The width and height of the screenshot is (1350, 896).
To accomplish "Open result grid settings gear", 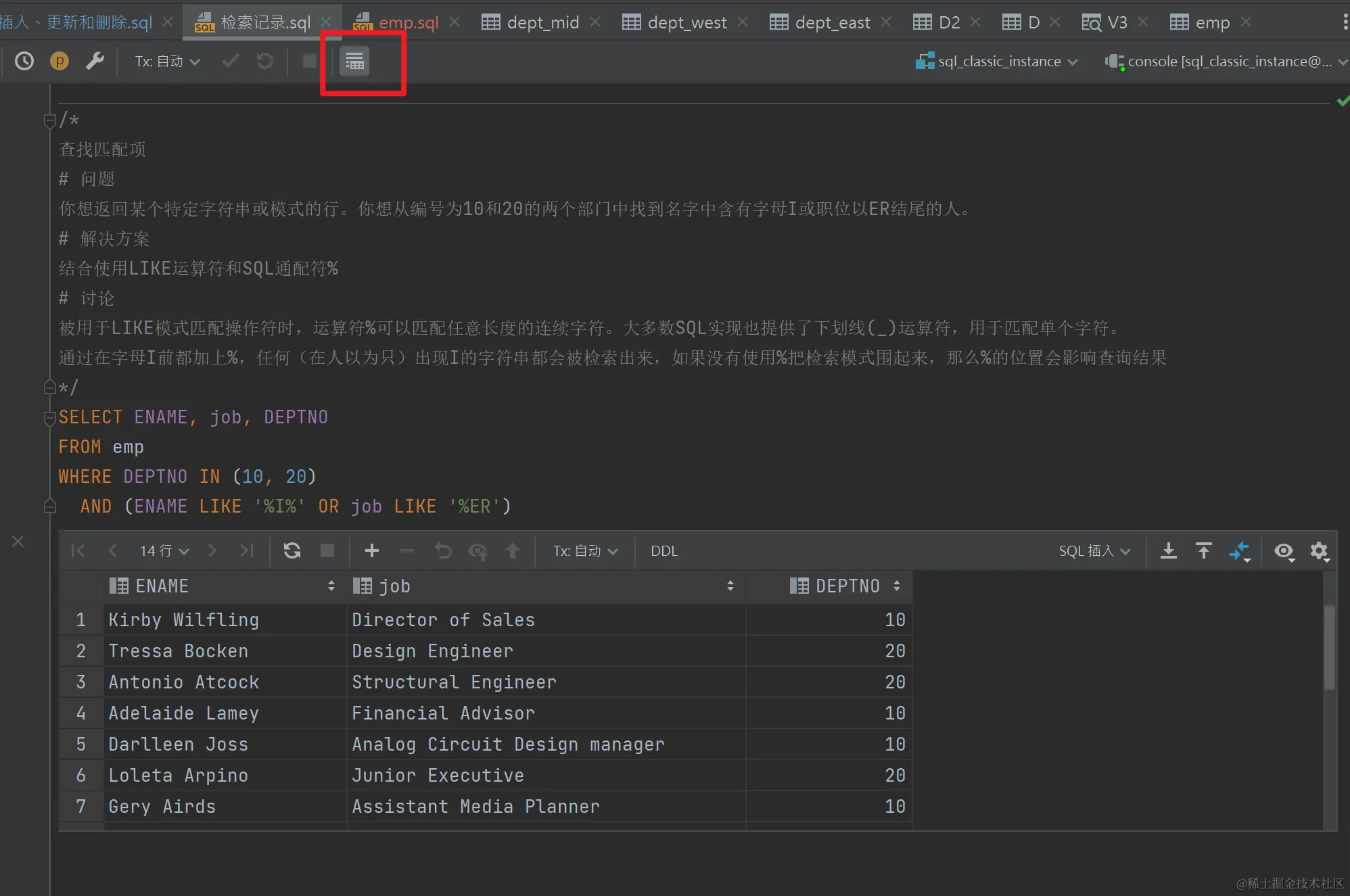I will [1319, 551].
